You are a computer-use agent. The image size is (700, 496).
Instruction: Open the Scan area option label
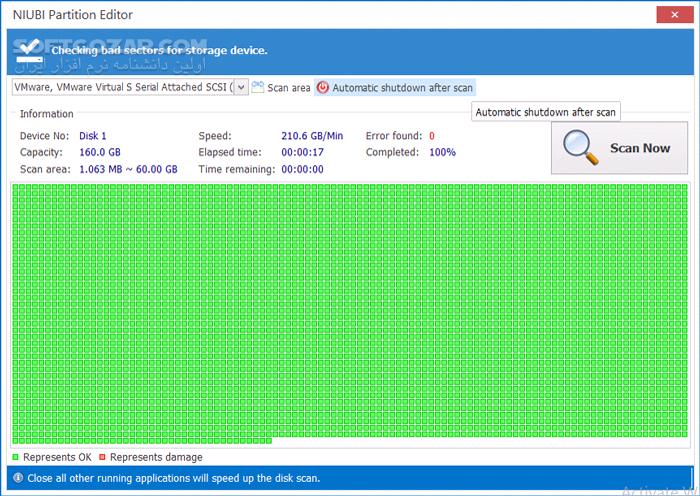click(x=288, y=88)
